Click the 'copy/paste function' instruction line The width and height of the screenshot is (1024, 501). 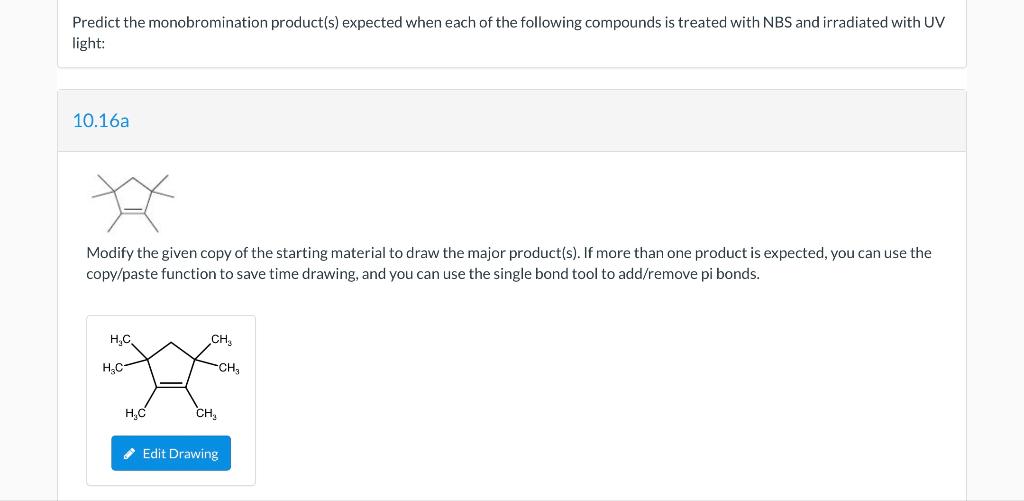(x=423, y=274)
